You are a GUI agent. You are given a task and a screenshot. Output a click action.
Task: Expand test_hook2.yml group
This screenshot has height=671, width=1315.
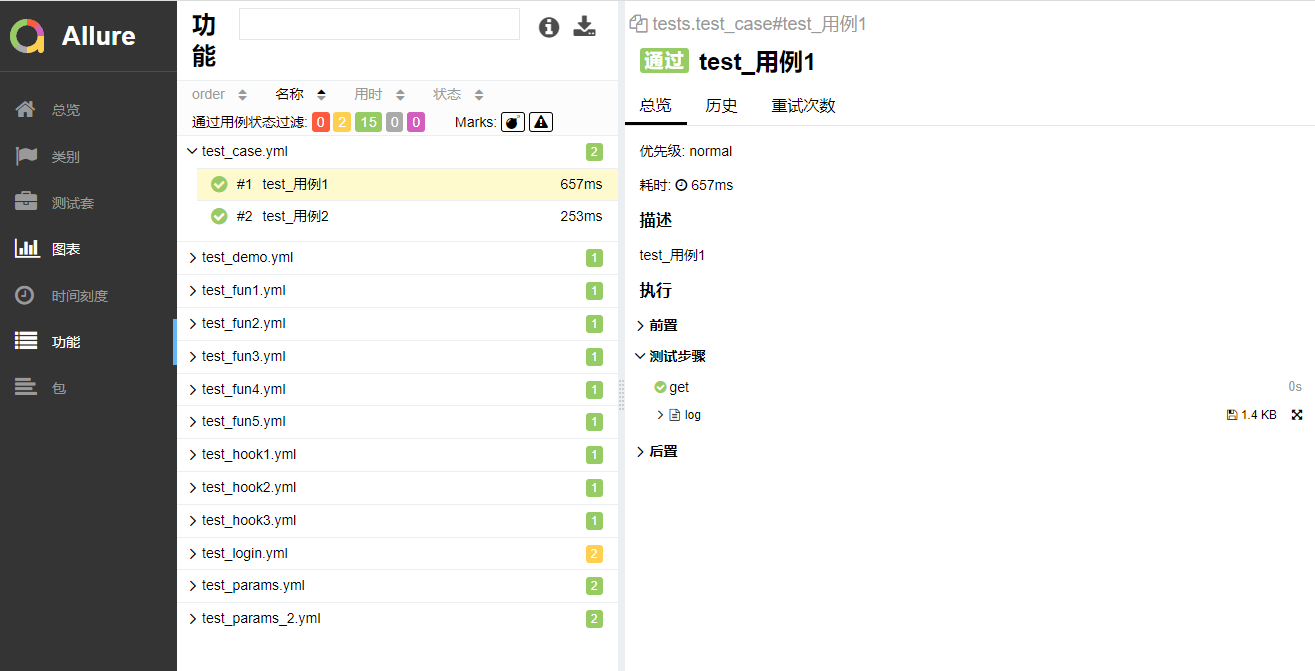click(398, 488)
